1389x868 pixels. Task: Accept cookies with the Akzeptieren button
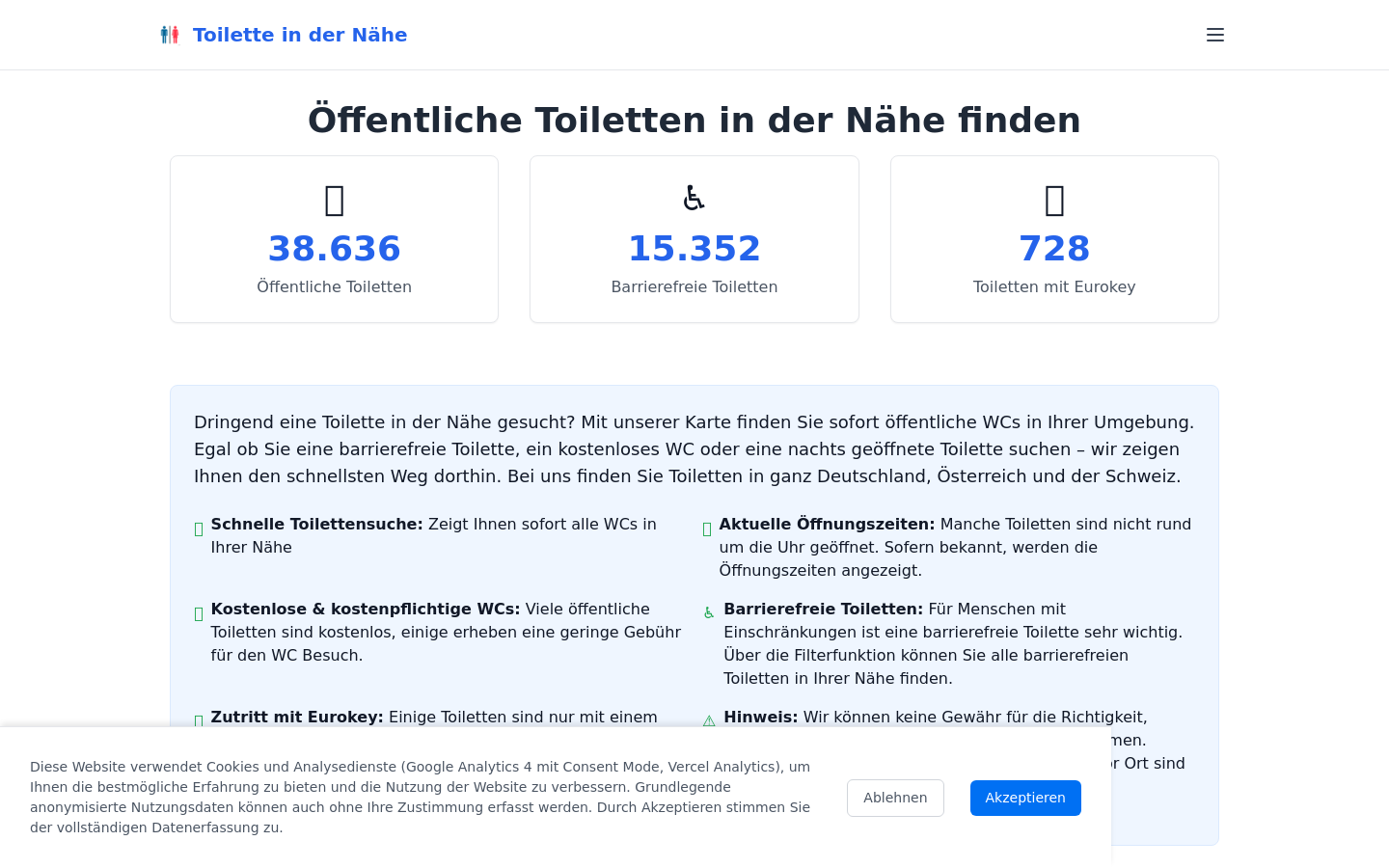pyautogui.click(x=1025, y=798)
